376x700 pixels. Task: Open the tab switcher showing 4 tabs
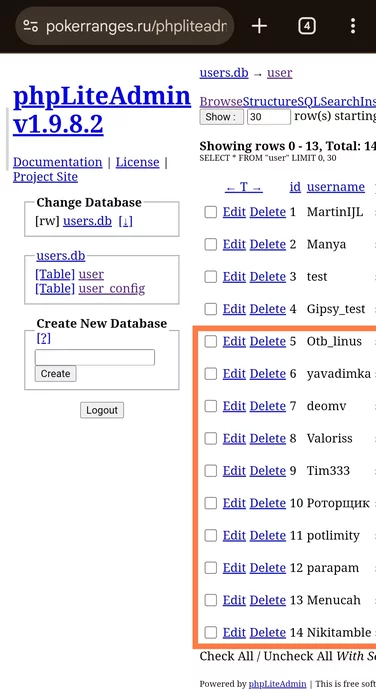pos(307,26)
